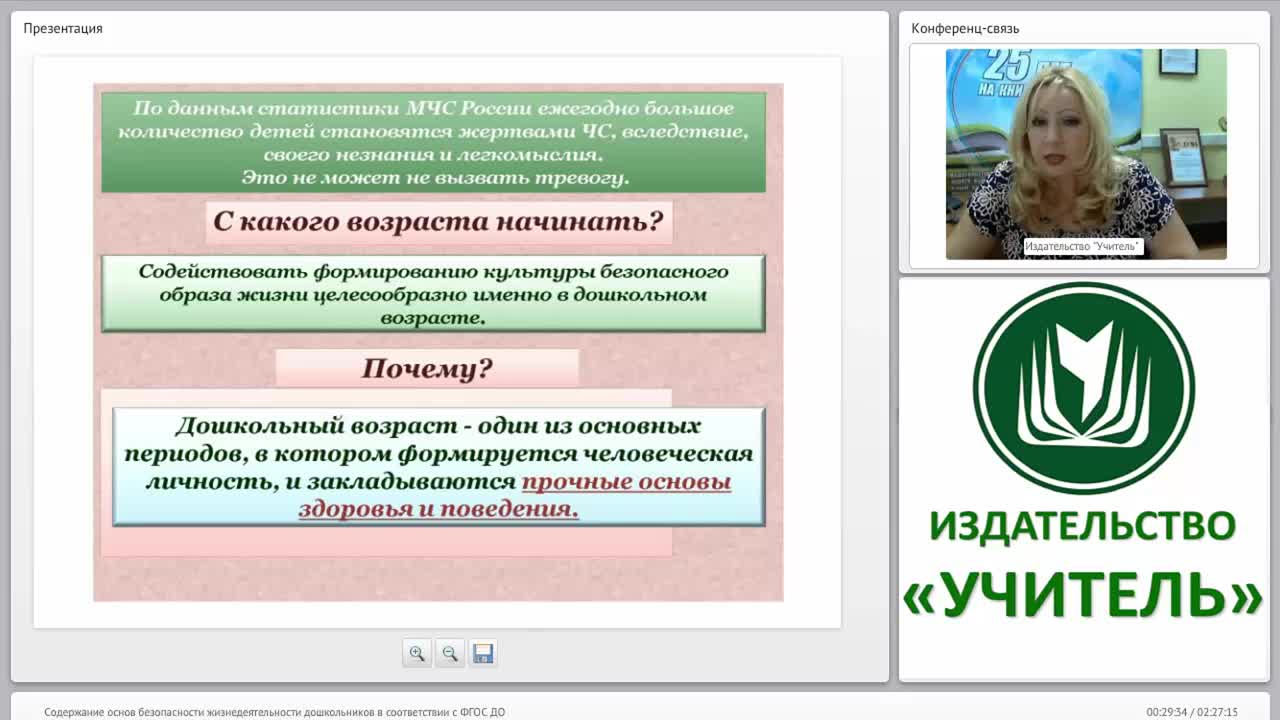Click the Презентация panel title
The height and width of the screenshot is (720, 1280).
coord(63,28)
